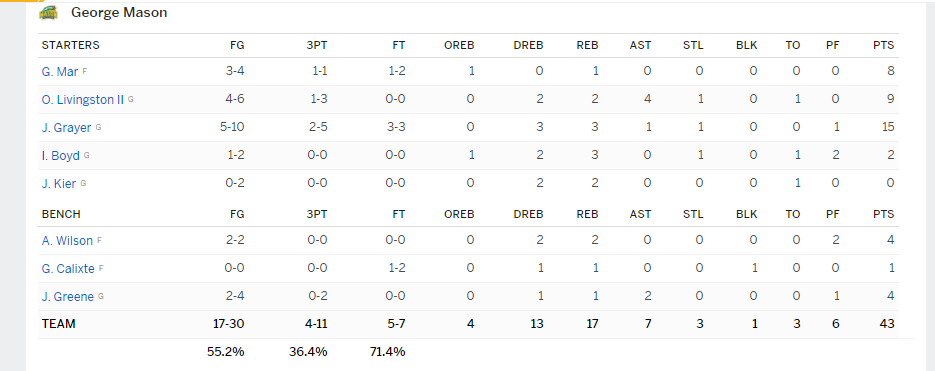The width and height of the screenshot is (935, 371).
Task: Open I. Boyd player page
Action: (x=61, y=156)
